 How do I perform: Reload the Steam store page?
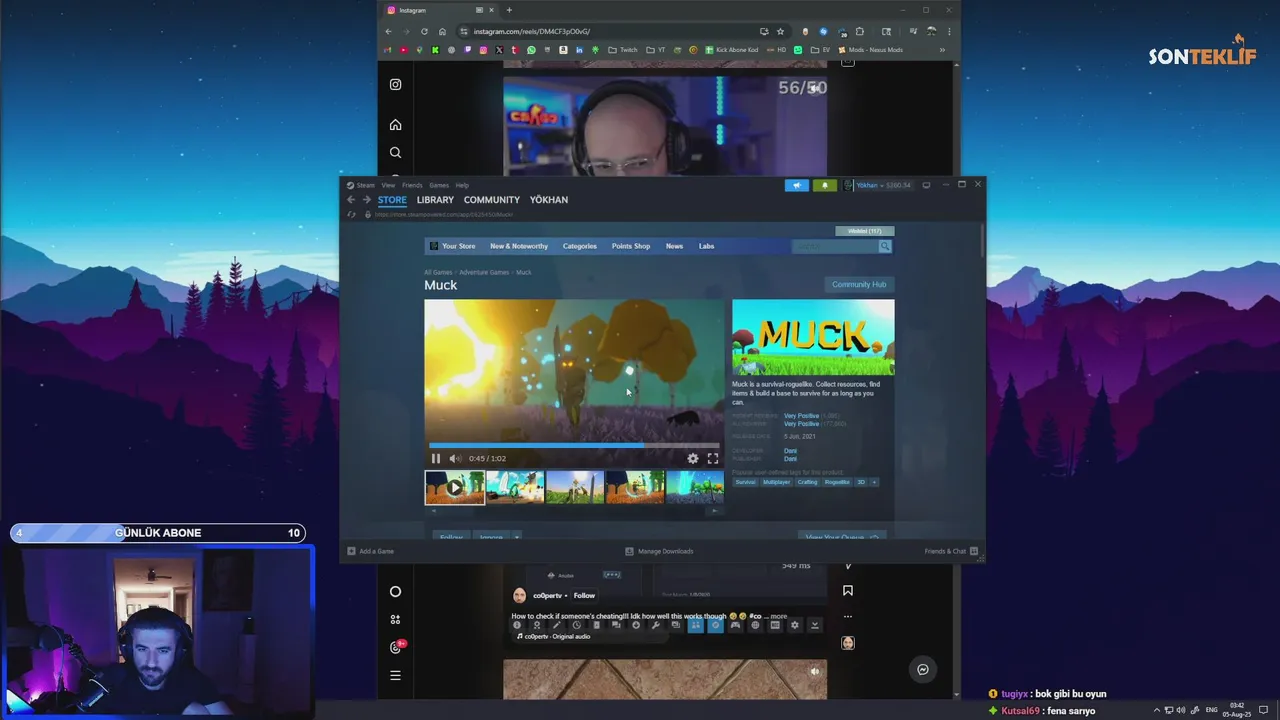tap(351, 214)
